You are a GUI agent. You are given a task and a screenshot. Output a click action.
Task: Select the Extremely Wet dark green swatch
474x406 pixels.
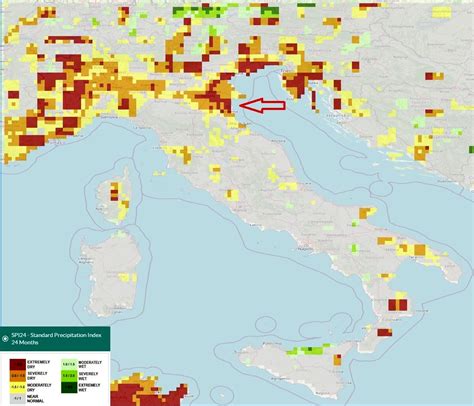[x=69, y=388]
